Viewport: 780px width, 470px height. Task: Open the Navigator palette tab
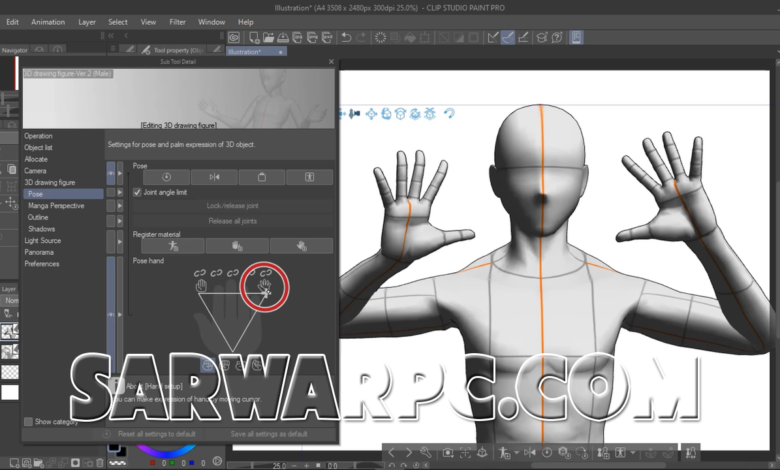[14, 50]
